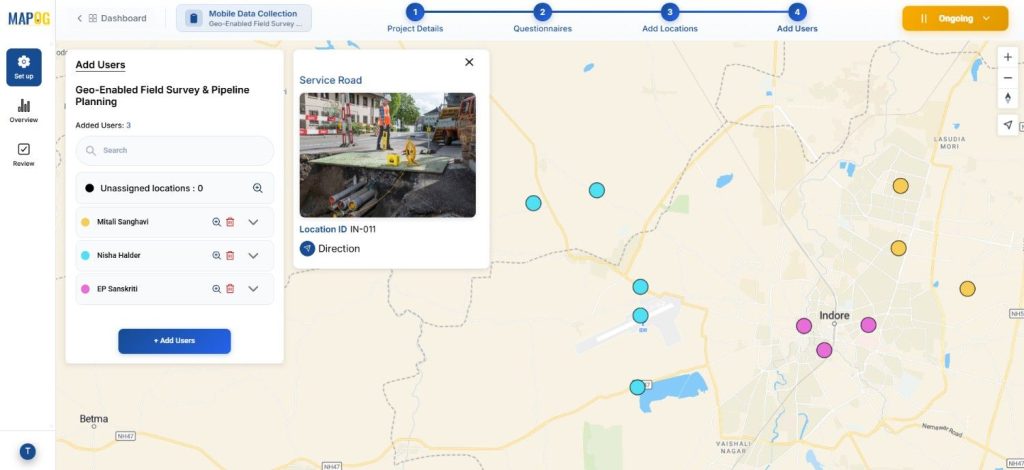The image size is (1024, 470).
Task: Click the Mitali Sanghavi name
Action: pyautogui.click(x=123, y=222)
